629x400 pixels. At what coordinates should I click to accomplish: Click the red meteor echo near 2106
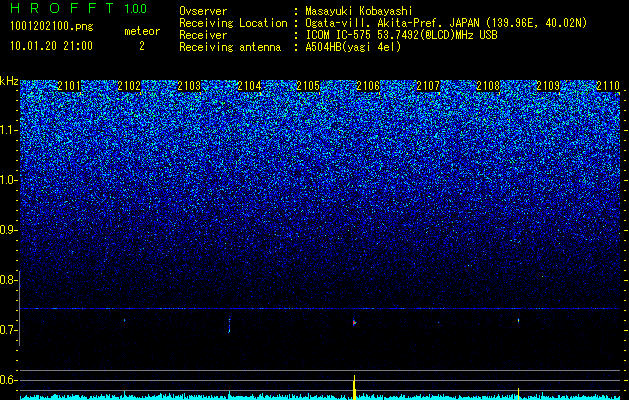point(354,323)
